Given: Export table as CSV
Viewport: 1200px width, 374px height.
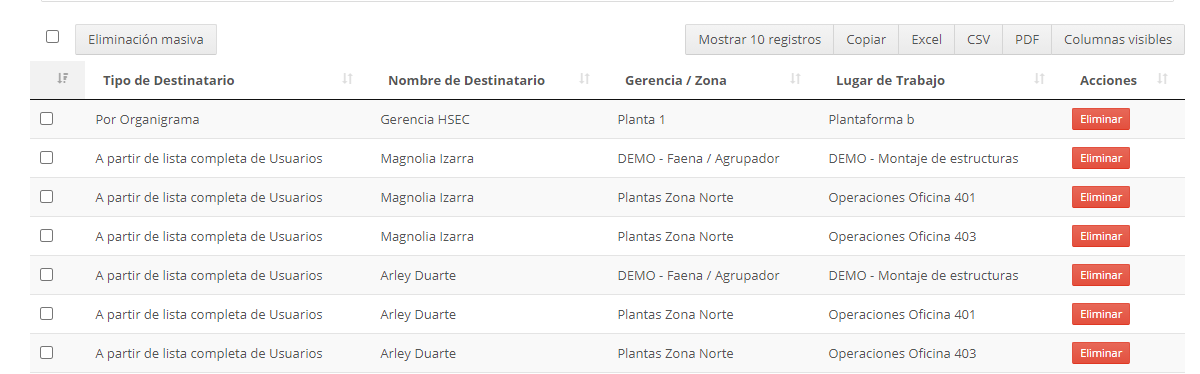Looking at the screenshot, I should coord(979,40).
